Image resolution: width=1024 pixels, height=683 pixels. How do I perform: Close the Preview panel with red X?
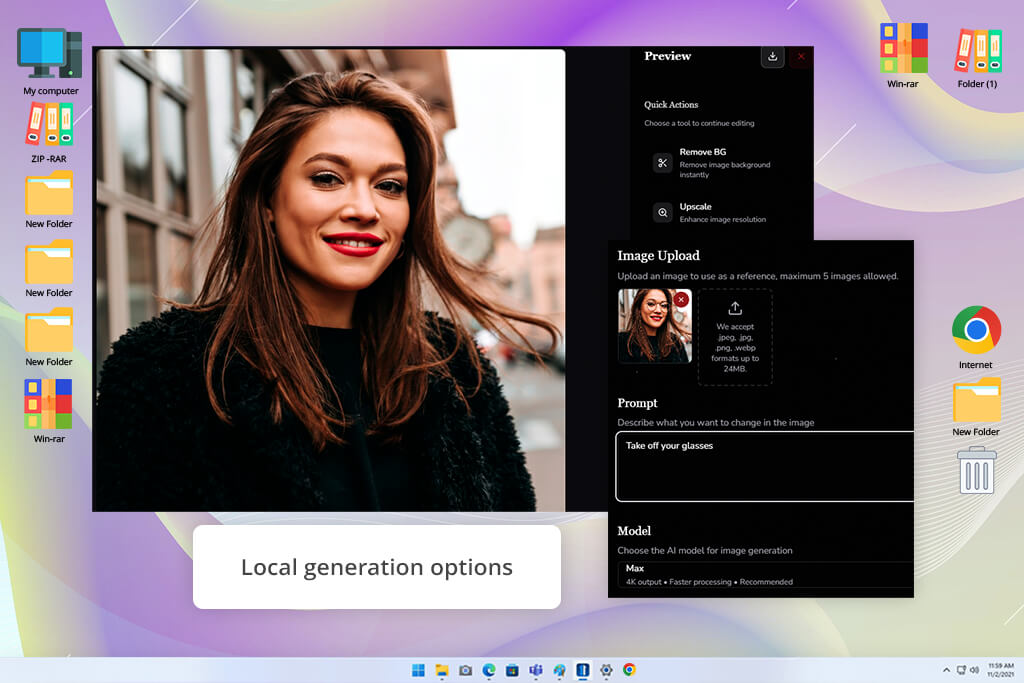coord(801,57)
